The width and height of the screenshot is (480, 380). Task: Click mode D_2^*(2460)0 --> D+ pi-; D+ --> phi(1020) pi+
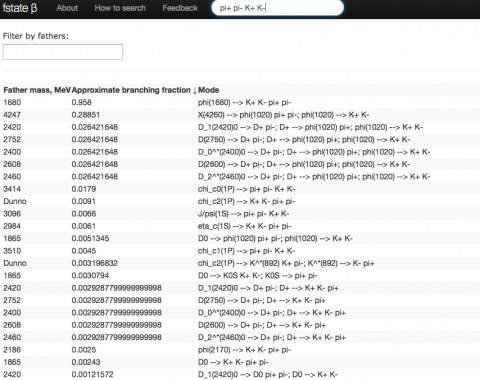point(314,176)
